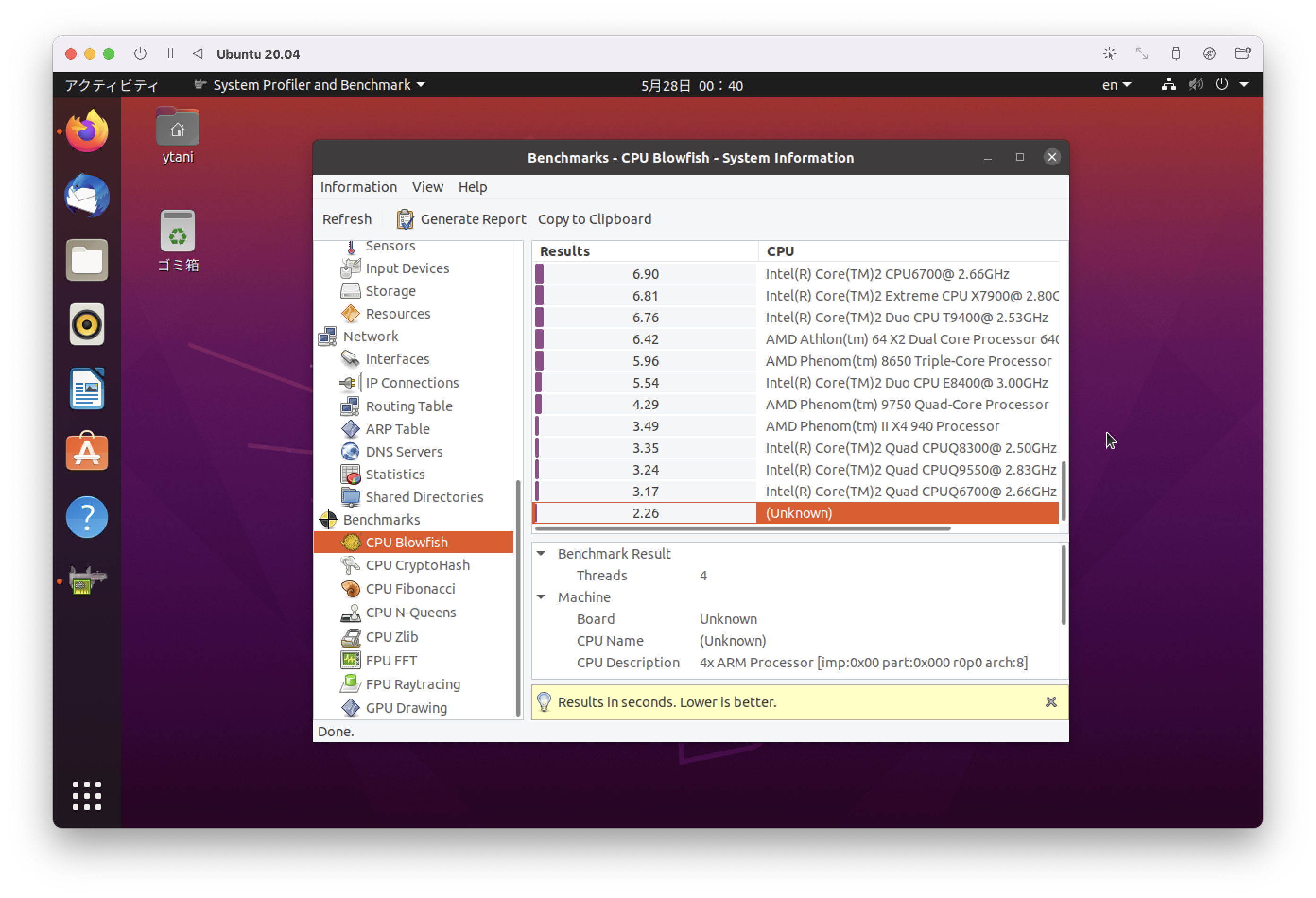Image resolution: width=1316 pixels, height=898 pixels.
Task: Show IP Connections
Action: click(412, 383)
